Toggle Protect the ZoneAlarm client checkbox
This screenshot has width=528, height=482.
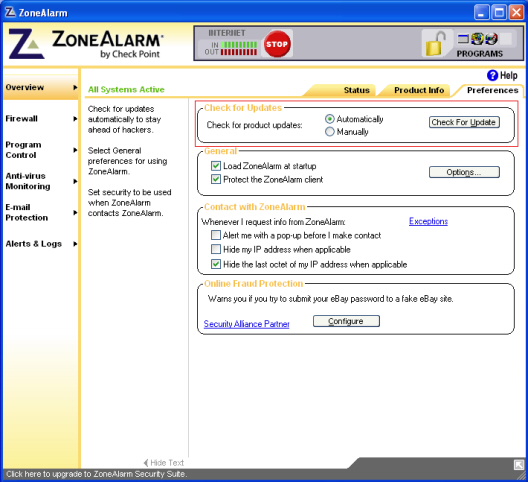tap(216, 179)
